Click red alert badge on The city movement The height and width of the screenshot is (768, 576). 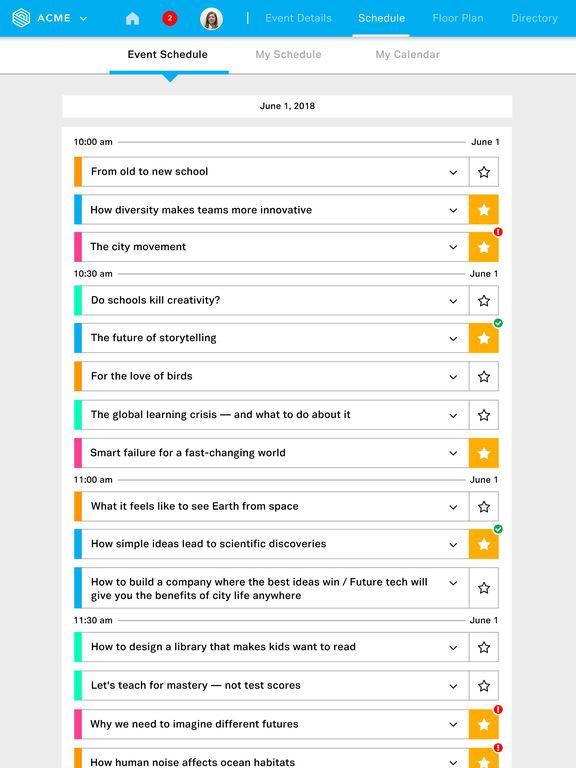tap(498, 232)
